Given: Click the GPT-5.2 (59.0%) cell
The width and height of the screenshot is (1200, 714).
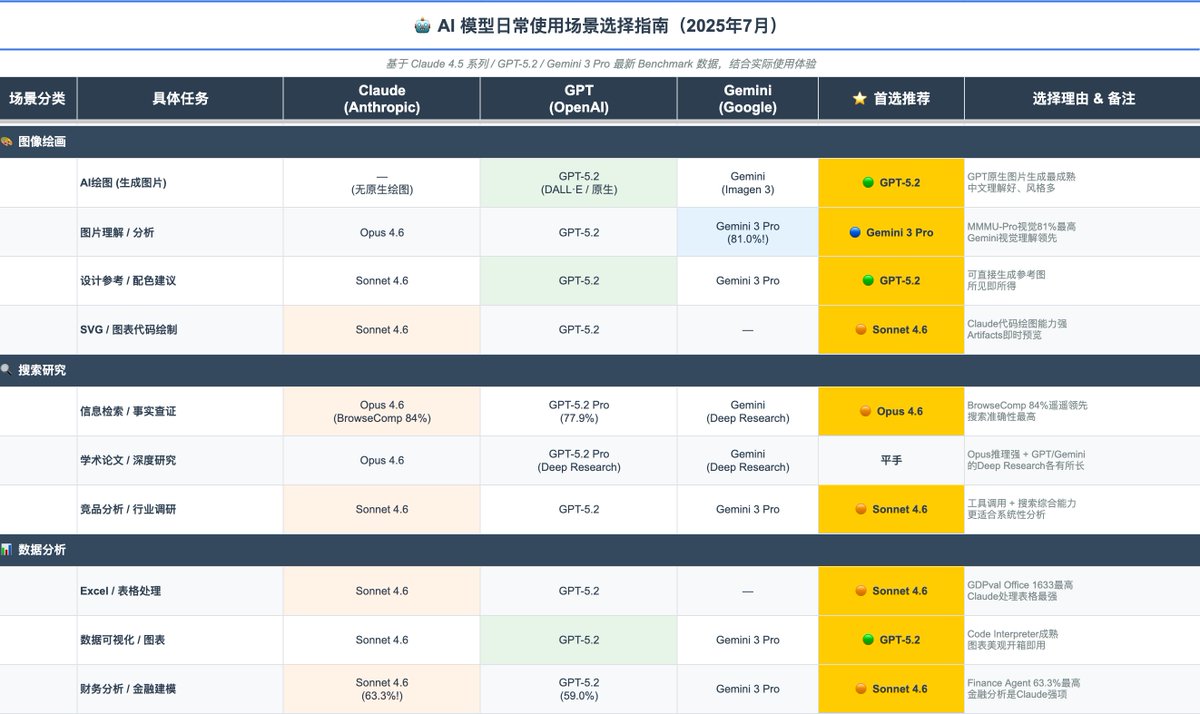Looking at the screenshot, I should 579,689.
